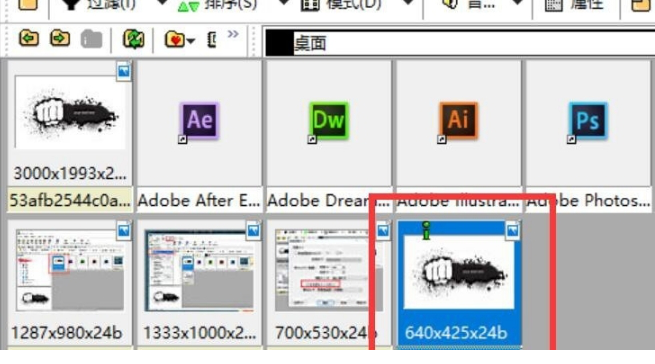Image resolution: width=655 pixels, height=364 pixels.
Task: Select the 1287x980x24b screenshot thumbnail
Action: (x=70, y=270)
